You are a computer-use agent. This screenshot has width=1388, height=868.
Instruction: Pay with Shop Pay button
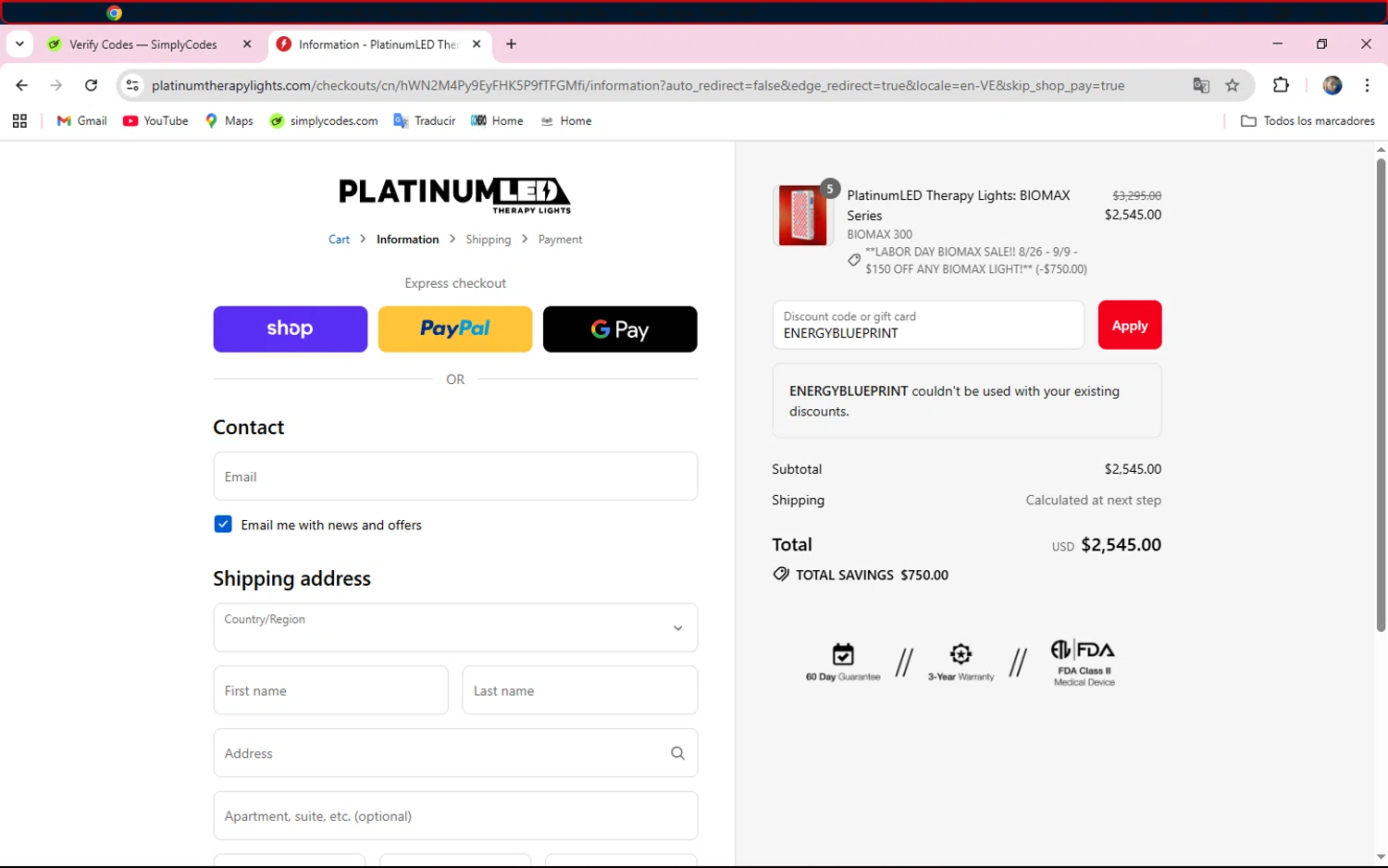(x=291, y=329)
